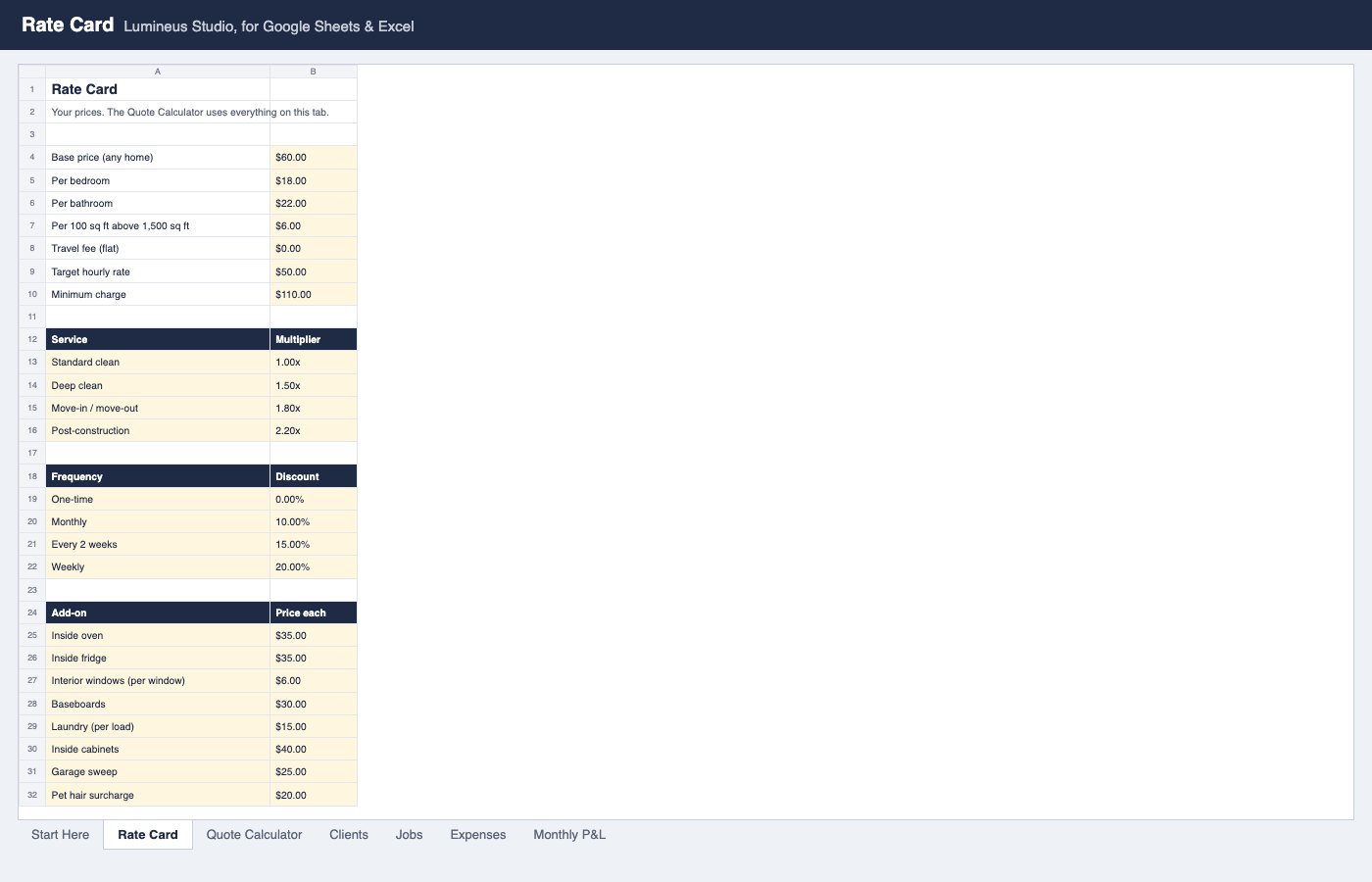
Task: Click the Every 2 weeks frequency cell
Action: (158, 544)
